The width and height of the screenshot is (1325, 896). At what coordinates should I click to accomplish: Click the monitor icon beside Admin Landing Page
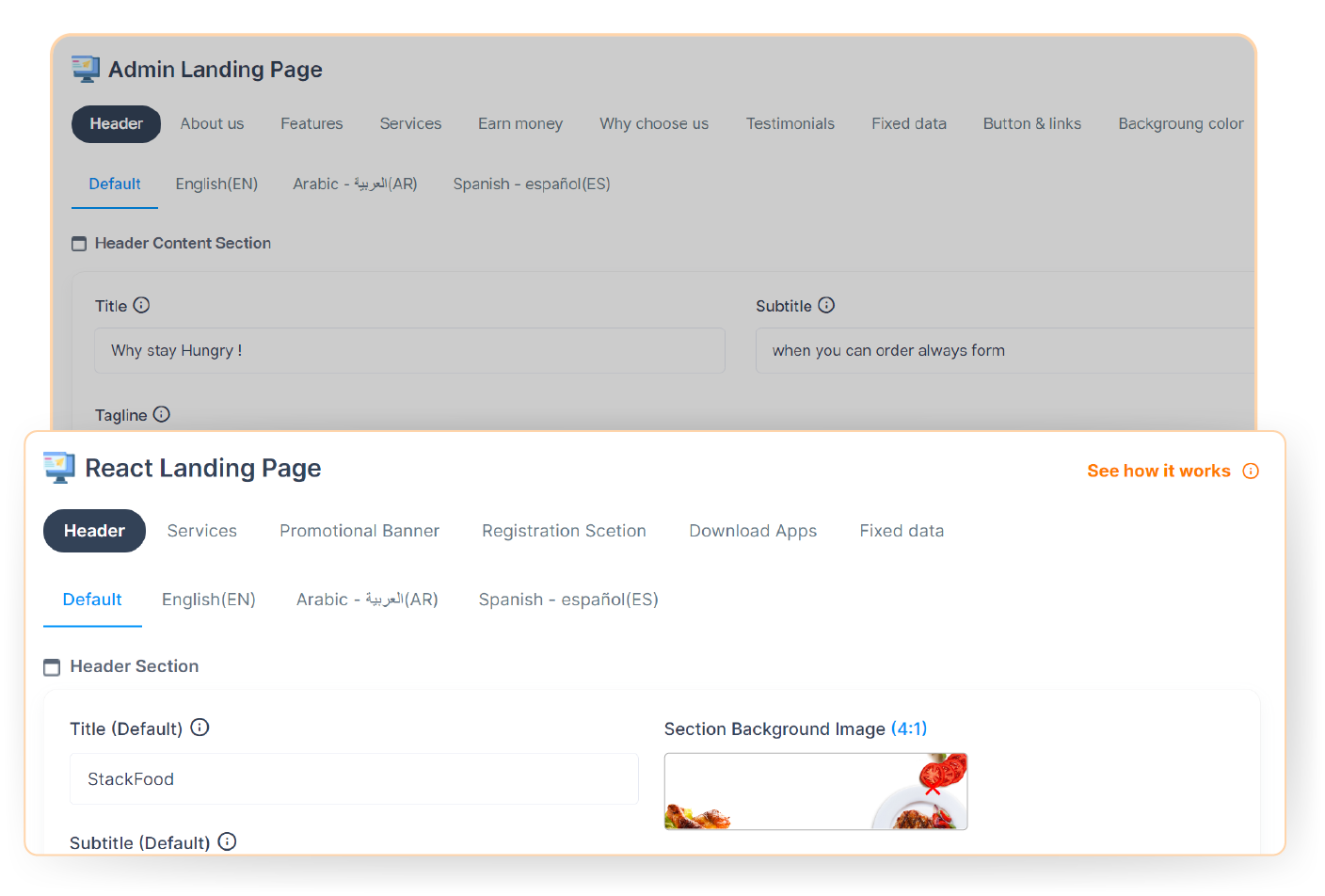click(x=85, y=68)
